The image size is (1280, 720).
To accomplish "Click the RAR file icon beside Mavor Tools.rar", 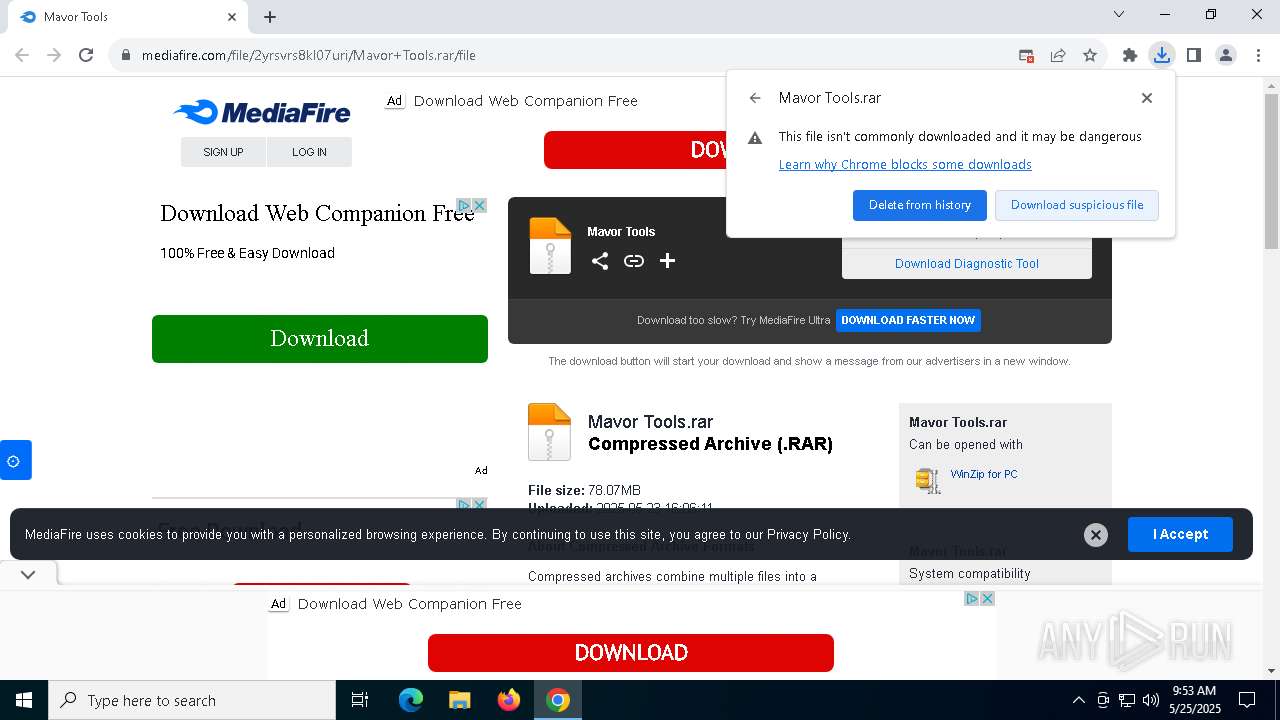I will (x=549, y=431).
